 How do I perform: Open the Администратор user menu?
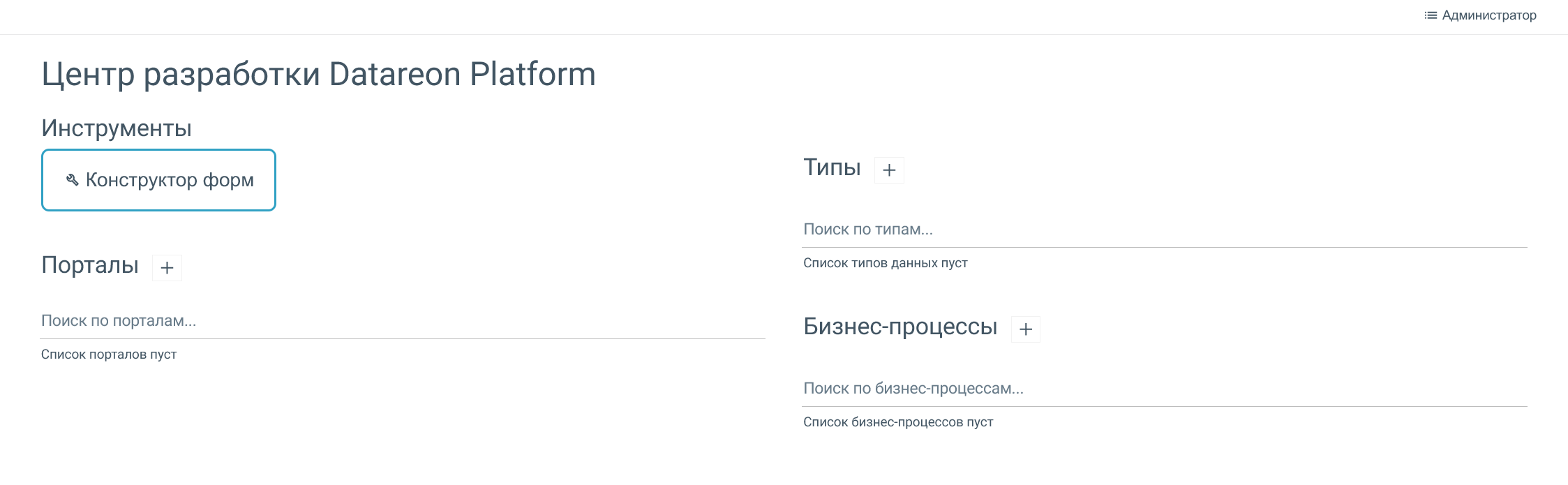coord(1488,15)
